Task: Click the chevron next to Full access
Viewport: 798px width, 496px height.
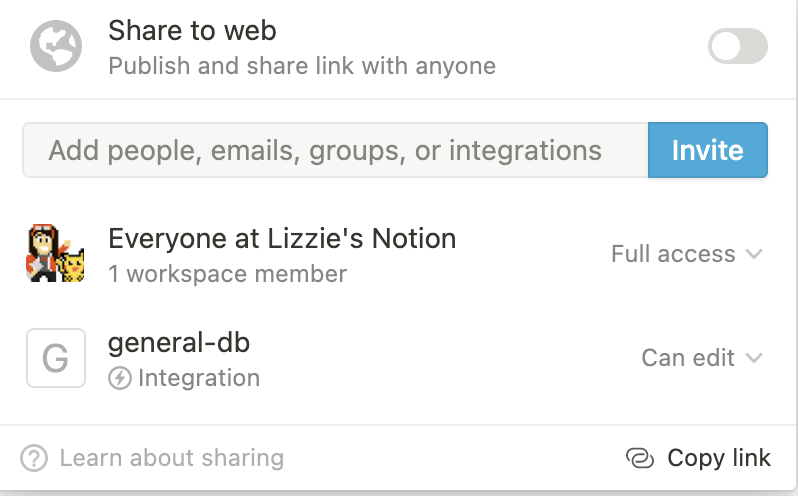Action: coord(755,254)
